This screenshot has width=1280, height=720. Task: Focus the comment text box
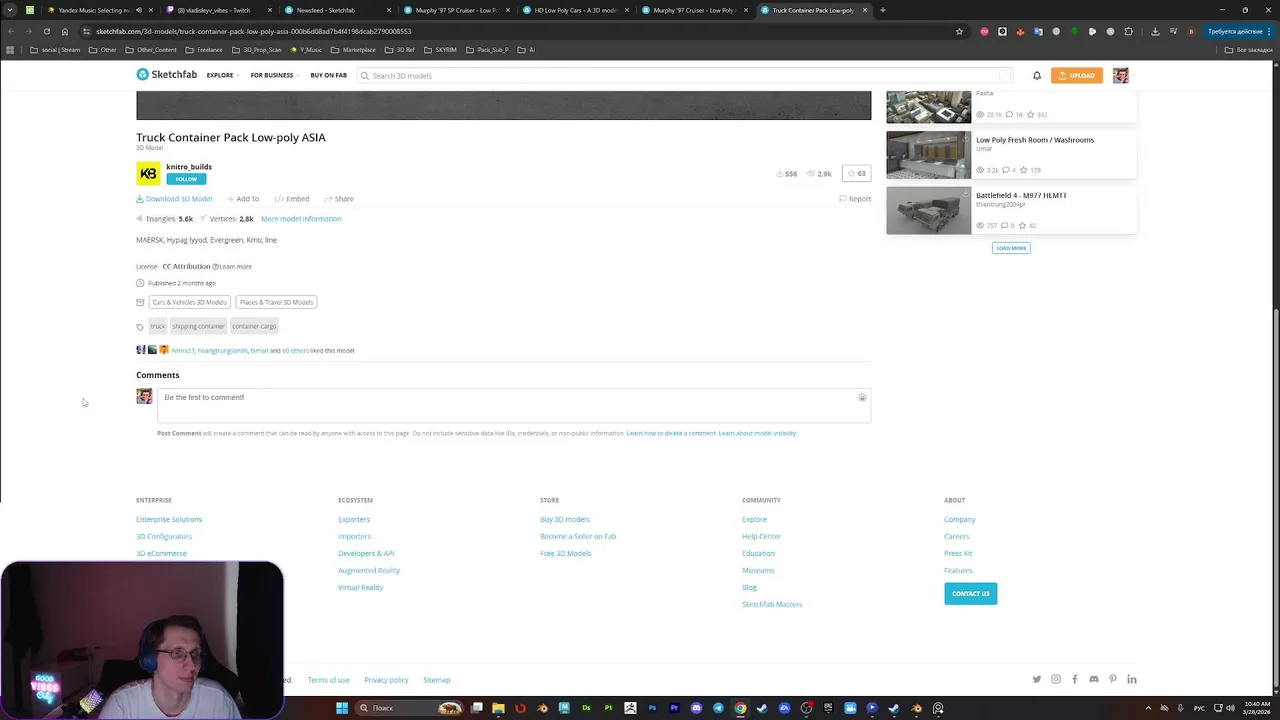pyautogui.click(x=514, y=405)
